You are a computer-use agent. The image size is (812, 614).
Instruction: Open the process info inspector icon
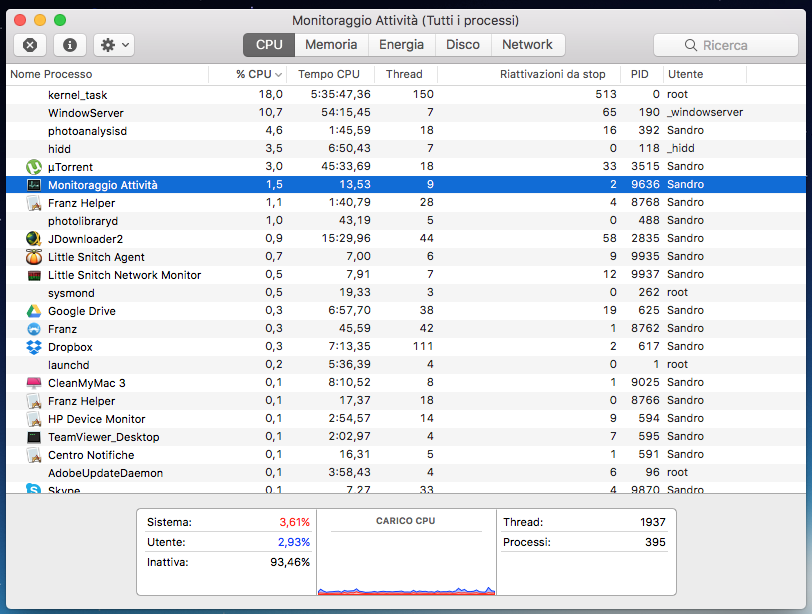(x=70, y=45)
